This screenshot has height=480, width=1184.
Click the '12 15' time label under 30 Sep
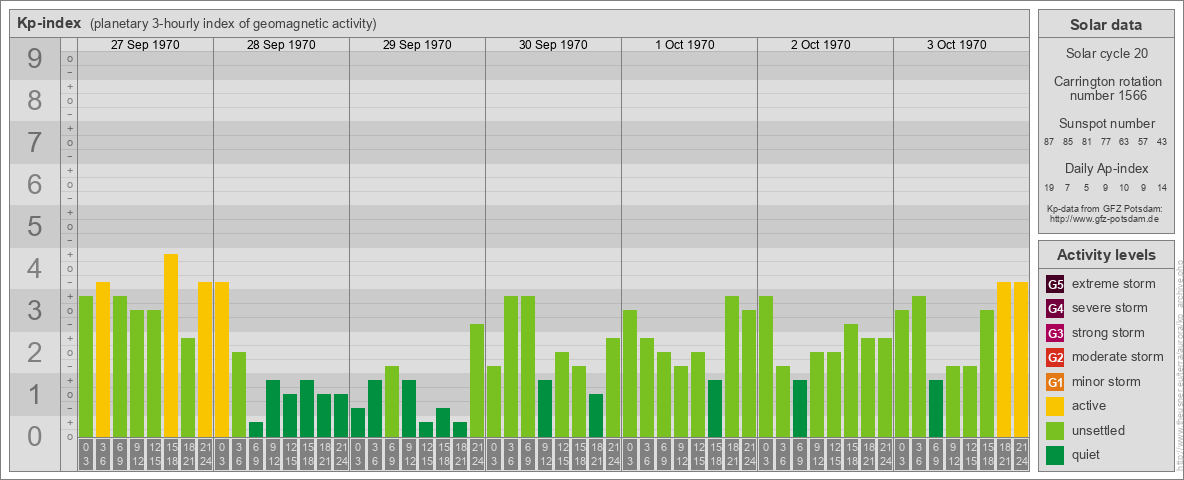coord(562,454)
